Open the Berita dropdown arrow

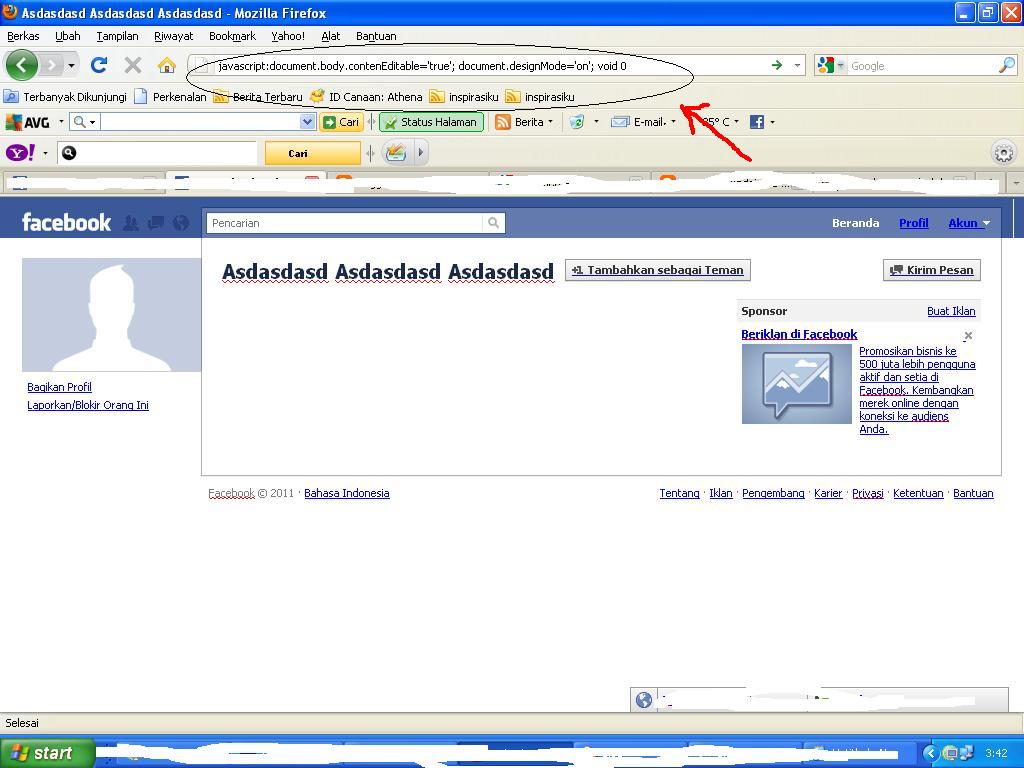tap(551, 121)
